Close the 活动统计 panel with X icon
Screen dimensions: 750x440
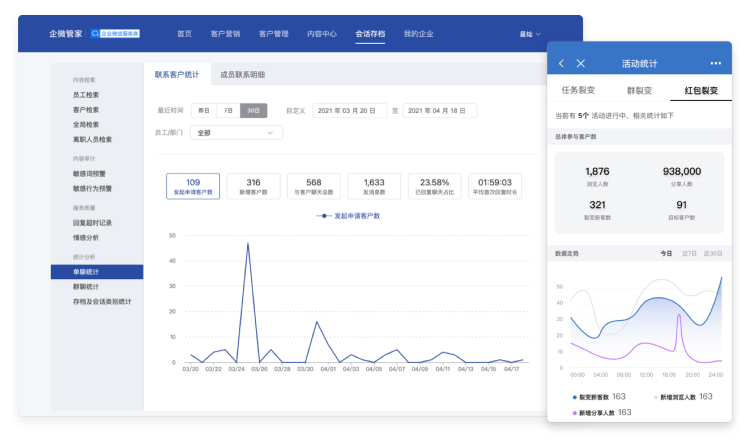[x=581, y=63]
